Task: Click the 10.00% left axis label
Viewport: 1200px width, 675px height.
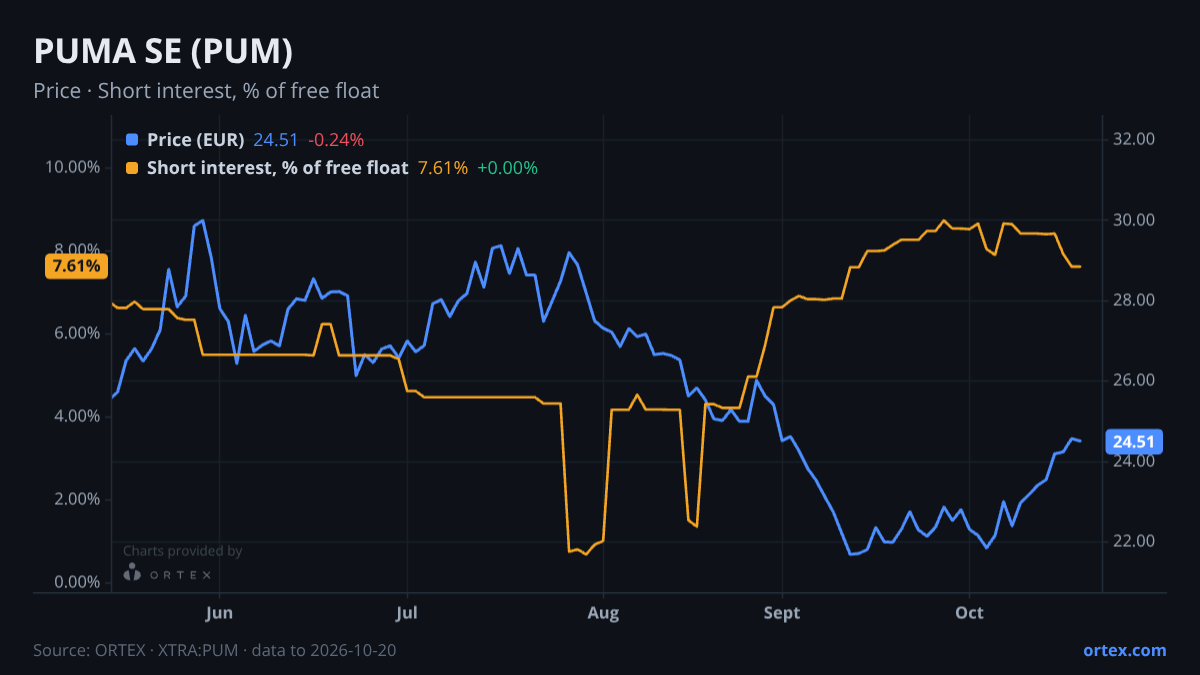Action: 72,167
